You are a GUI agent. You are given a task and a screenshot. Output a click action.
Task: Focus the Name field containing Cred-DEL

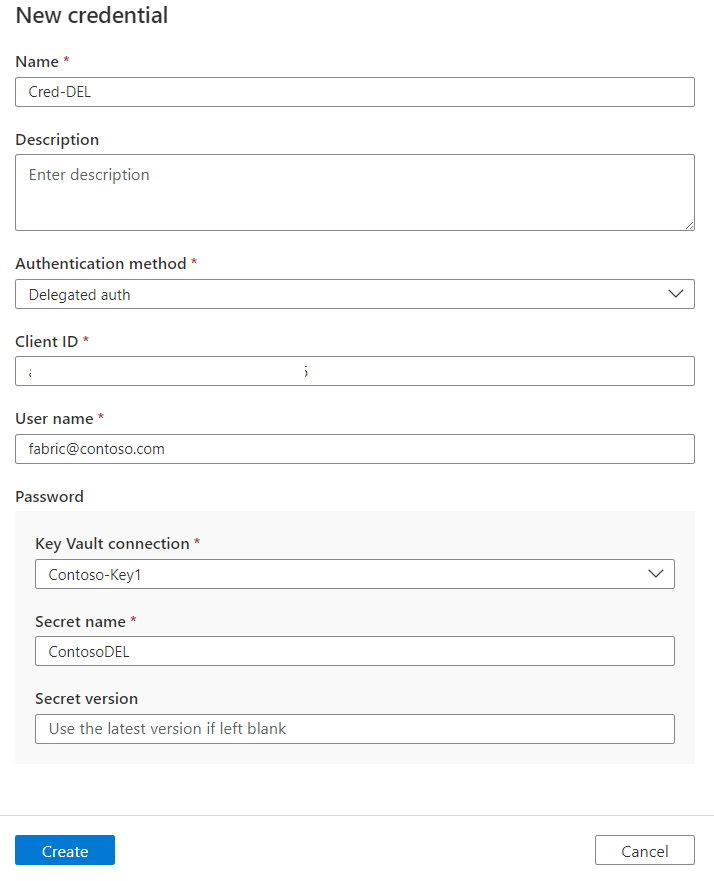tap(355, 92)
